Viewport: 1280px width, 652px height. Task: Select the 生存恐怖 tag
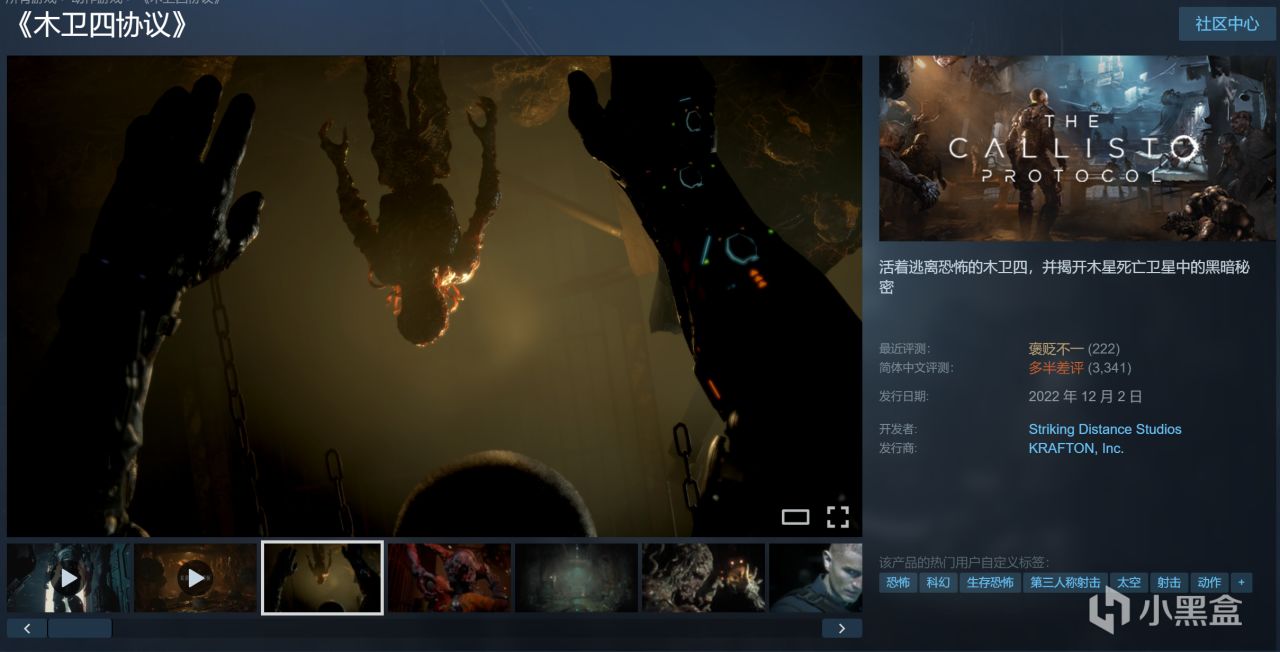pyautogui.click(x=990, y=582)
